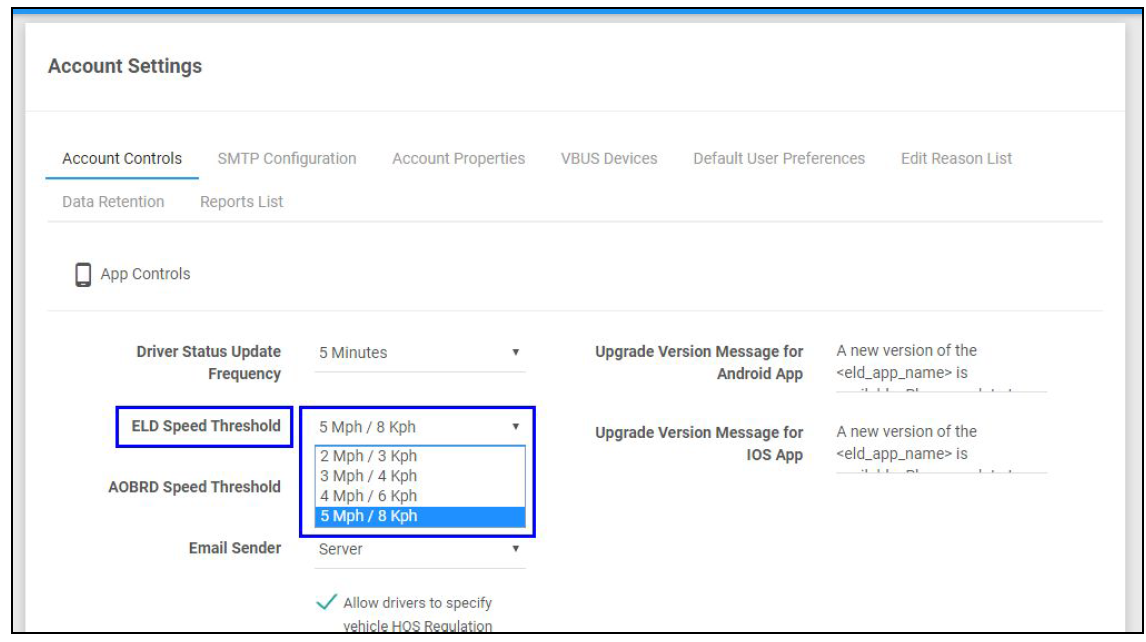Open the Account Properties tab
The width and height of the screenshot is (1146, 642).
(458, 158)
